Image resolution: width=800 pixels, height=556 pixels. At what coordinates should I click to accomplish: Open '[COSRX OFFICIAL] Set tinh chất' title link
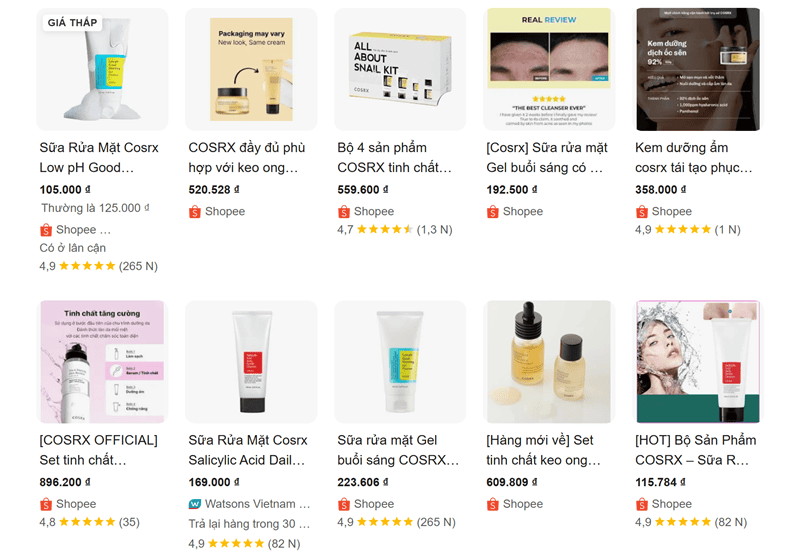pos(98,450)
